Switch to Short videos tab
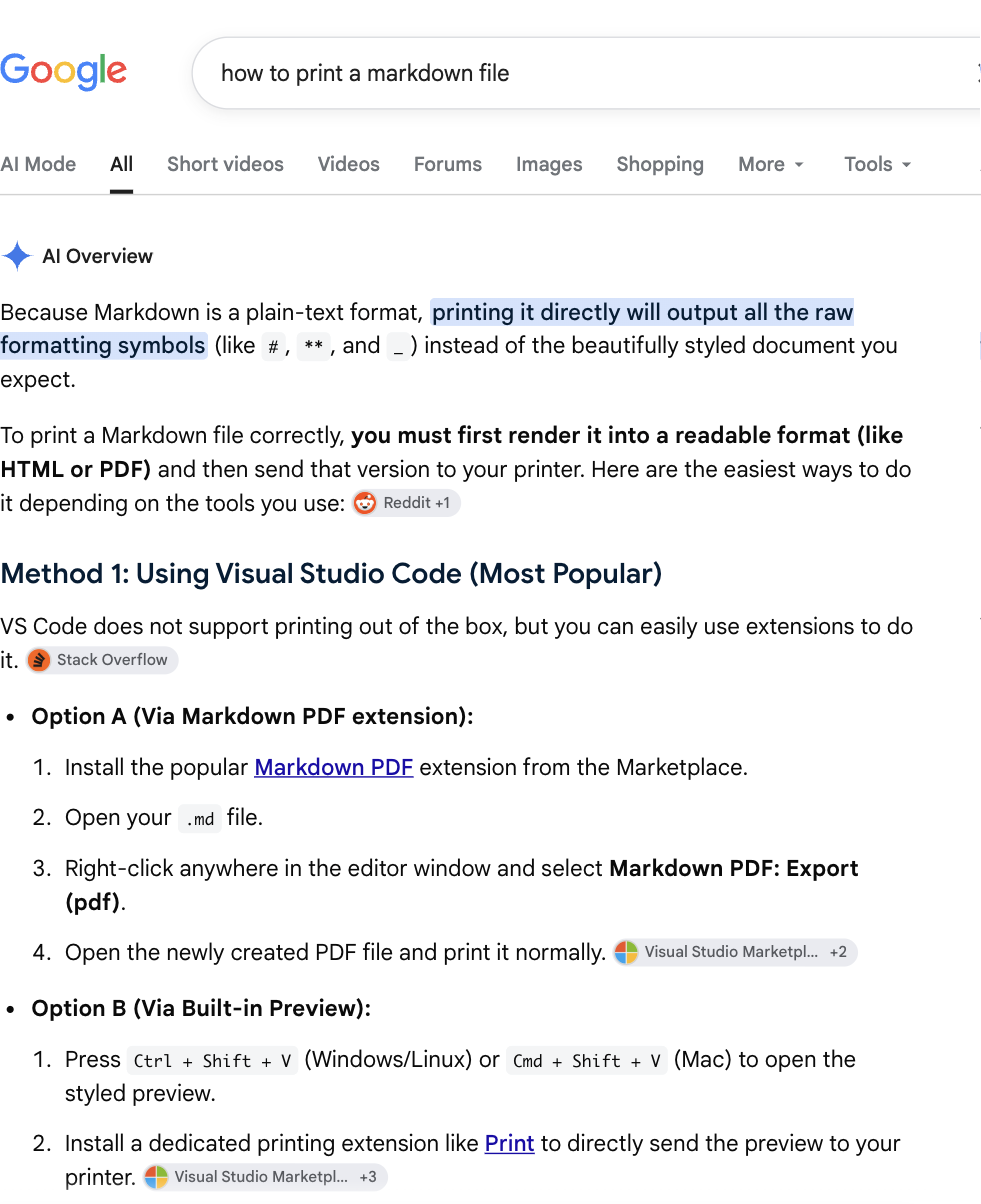This screenshot has height=1204, width=981. (x=225, y=164)
